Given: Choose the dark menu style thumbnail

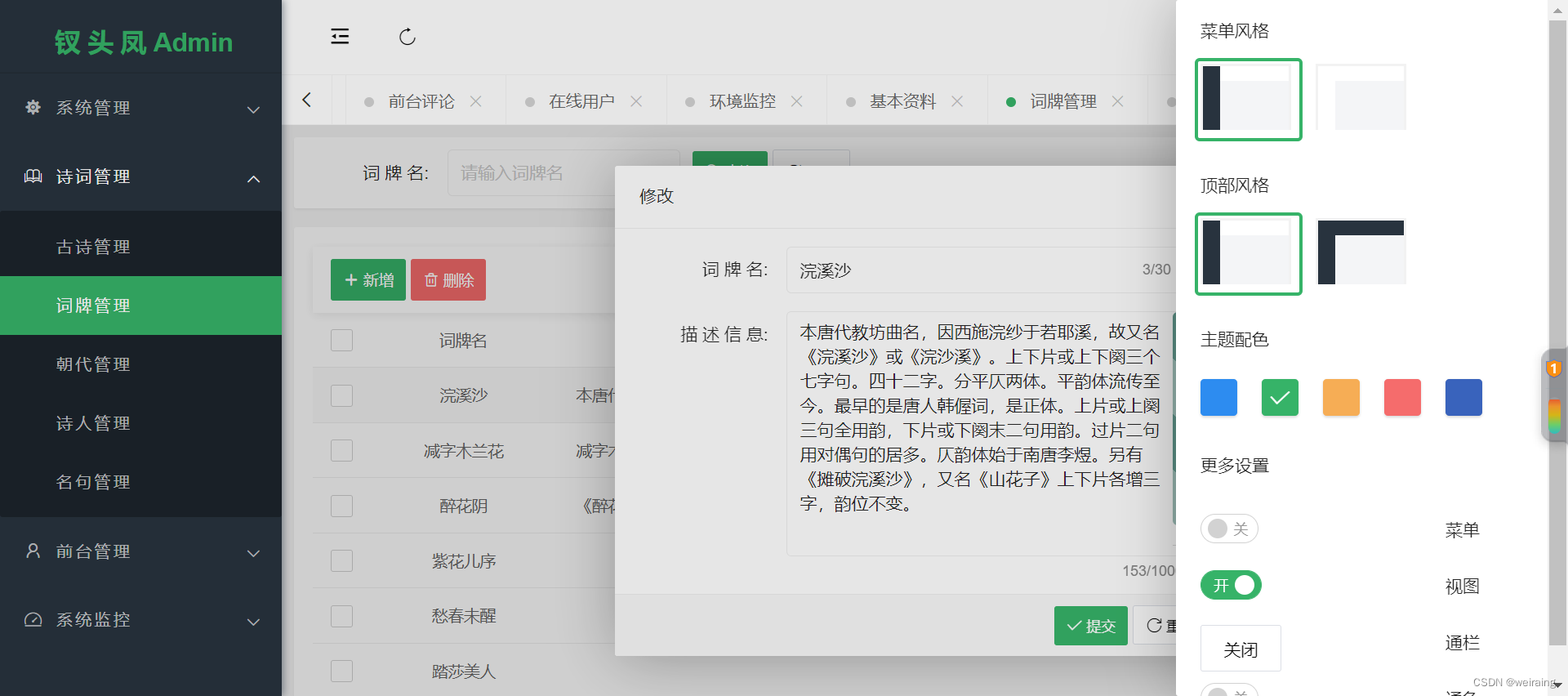Looking at the screenshot, I should coord(1249,100).
